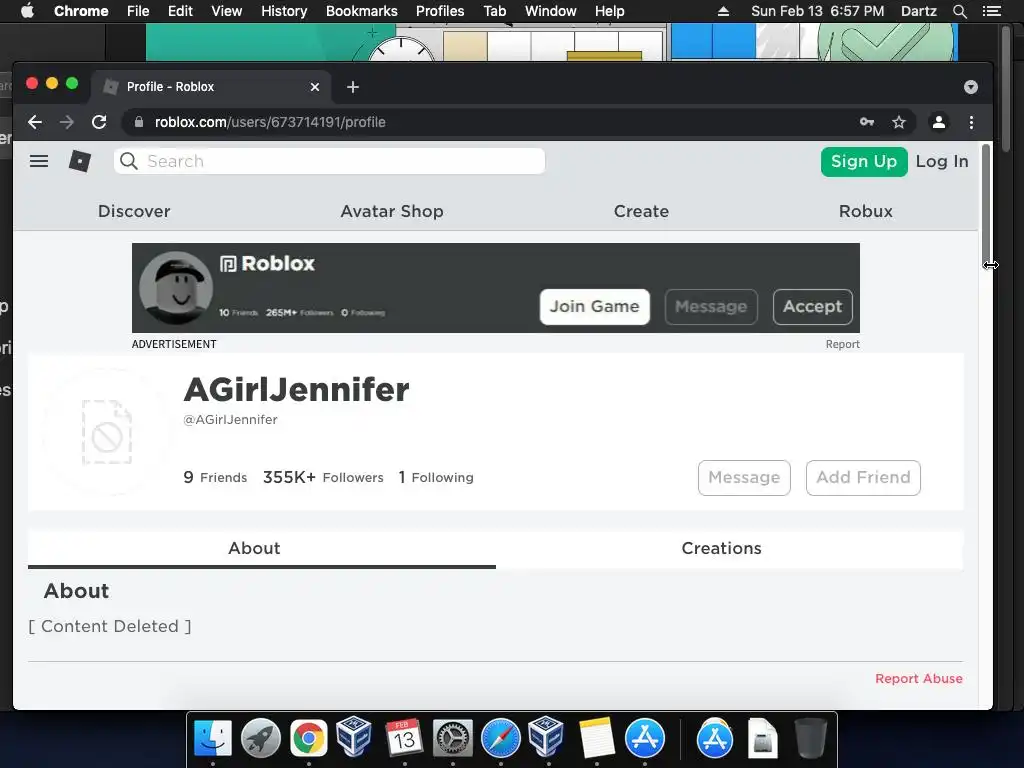Open the tab search dropdown arrow
Viewport: 1024px width, 768px height.
(x=970, y=87)
